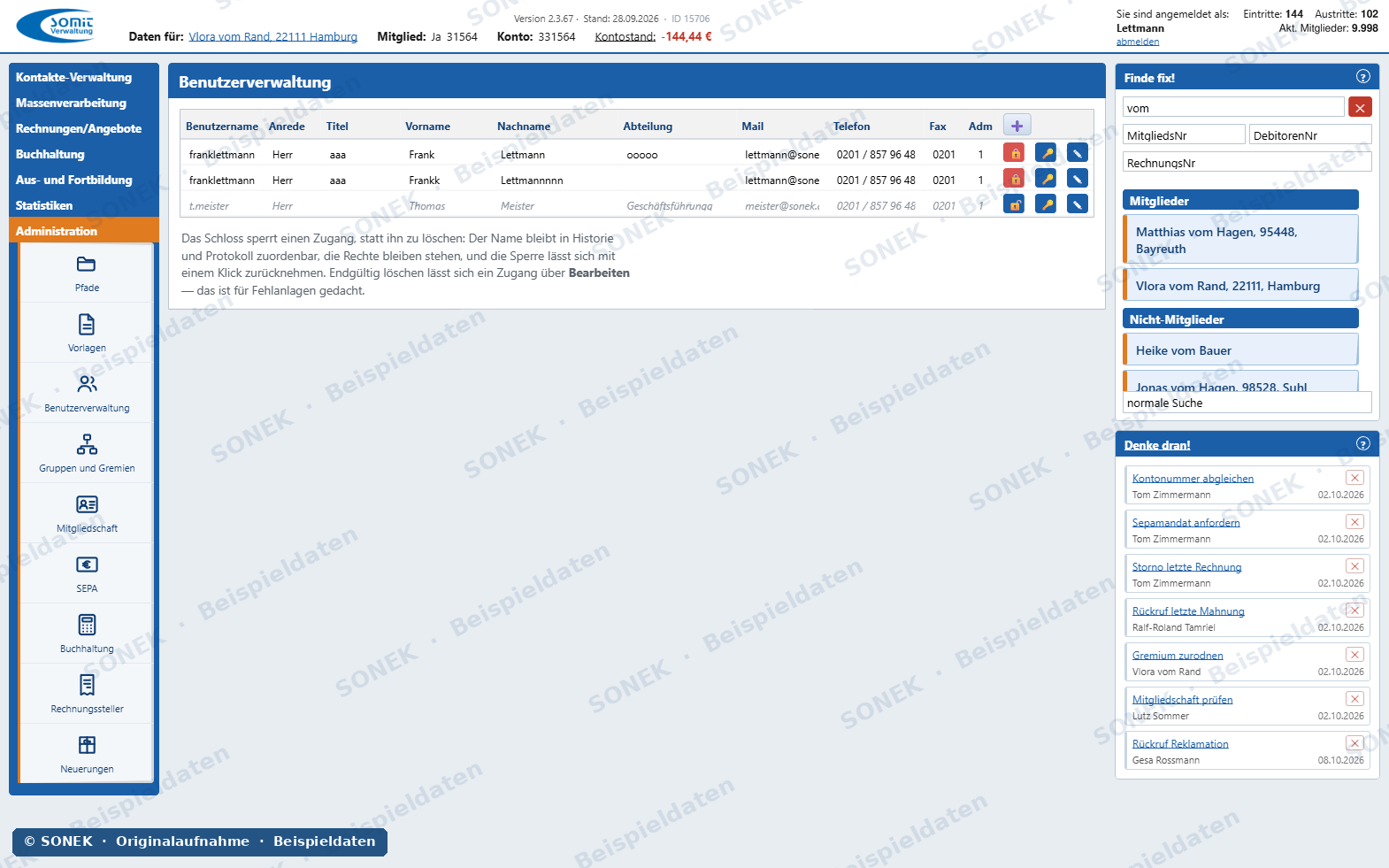
Task: Log out via the abmelden link
Action: pos(1138,42)
